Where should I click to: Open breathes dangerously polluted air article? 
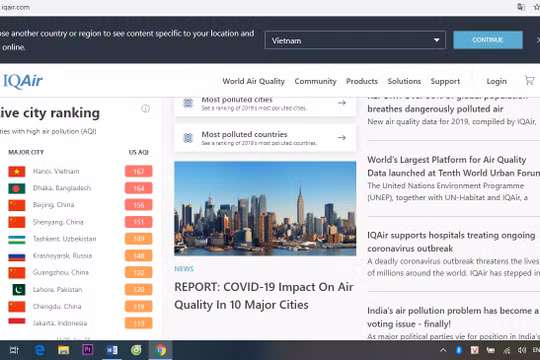tap(435, 109)
